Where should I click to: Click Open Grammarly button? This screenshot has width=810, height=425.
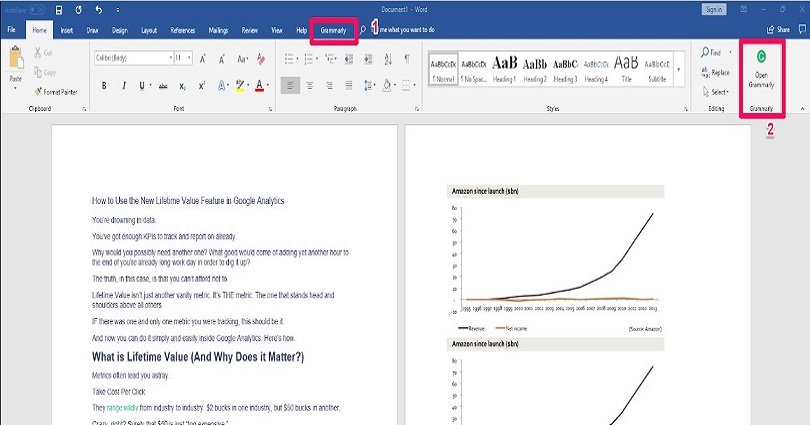pyautogui.click(x=761, y=69)
